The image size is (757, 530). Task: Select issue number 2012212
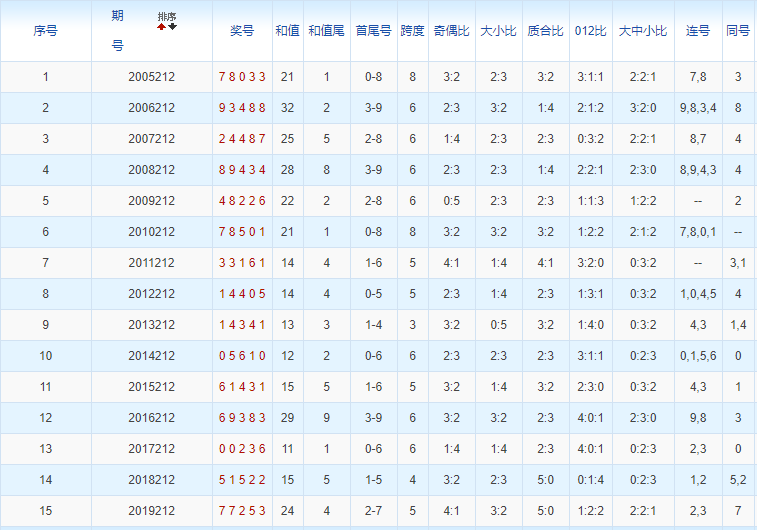(x=151, y=294)
